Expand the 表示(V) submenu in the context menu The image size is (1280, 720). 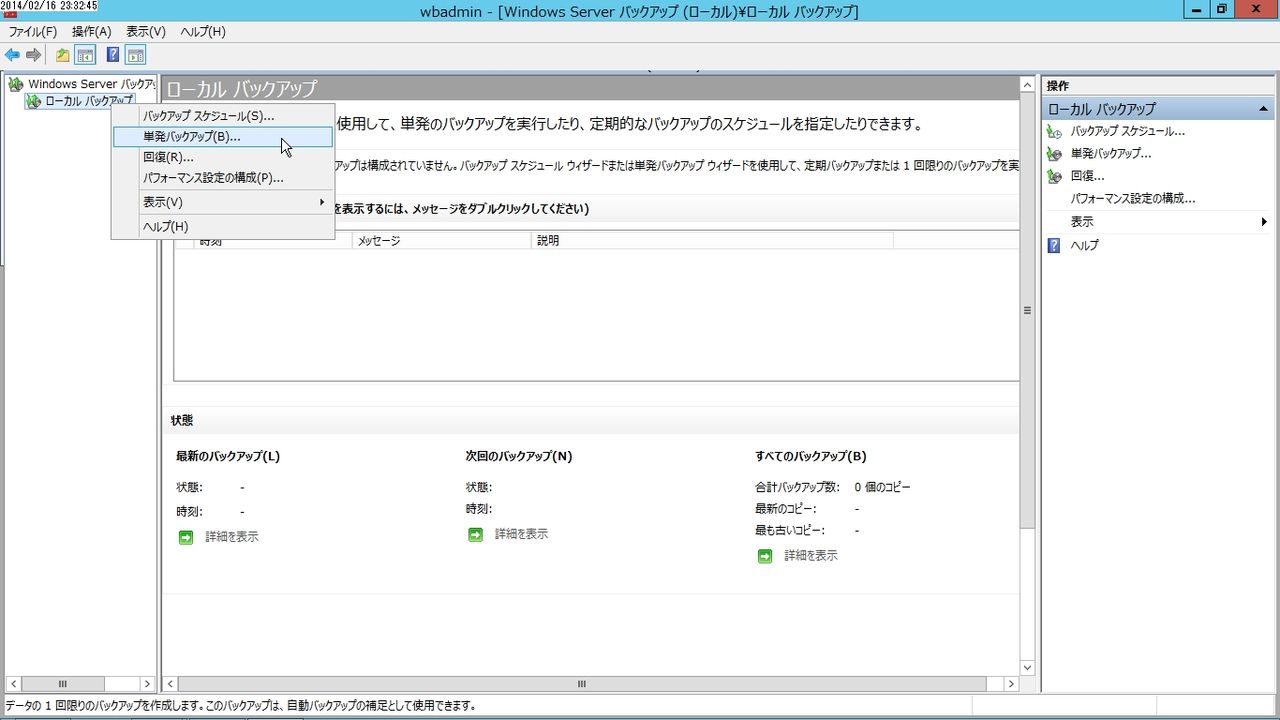coord(223,202)
